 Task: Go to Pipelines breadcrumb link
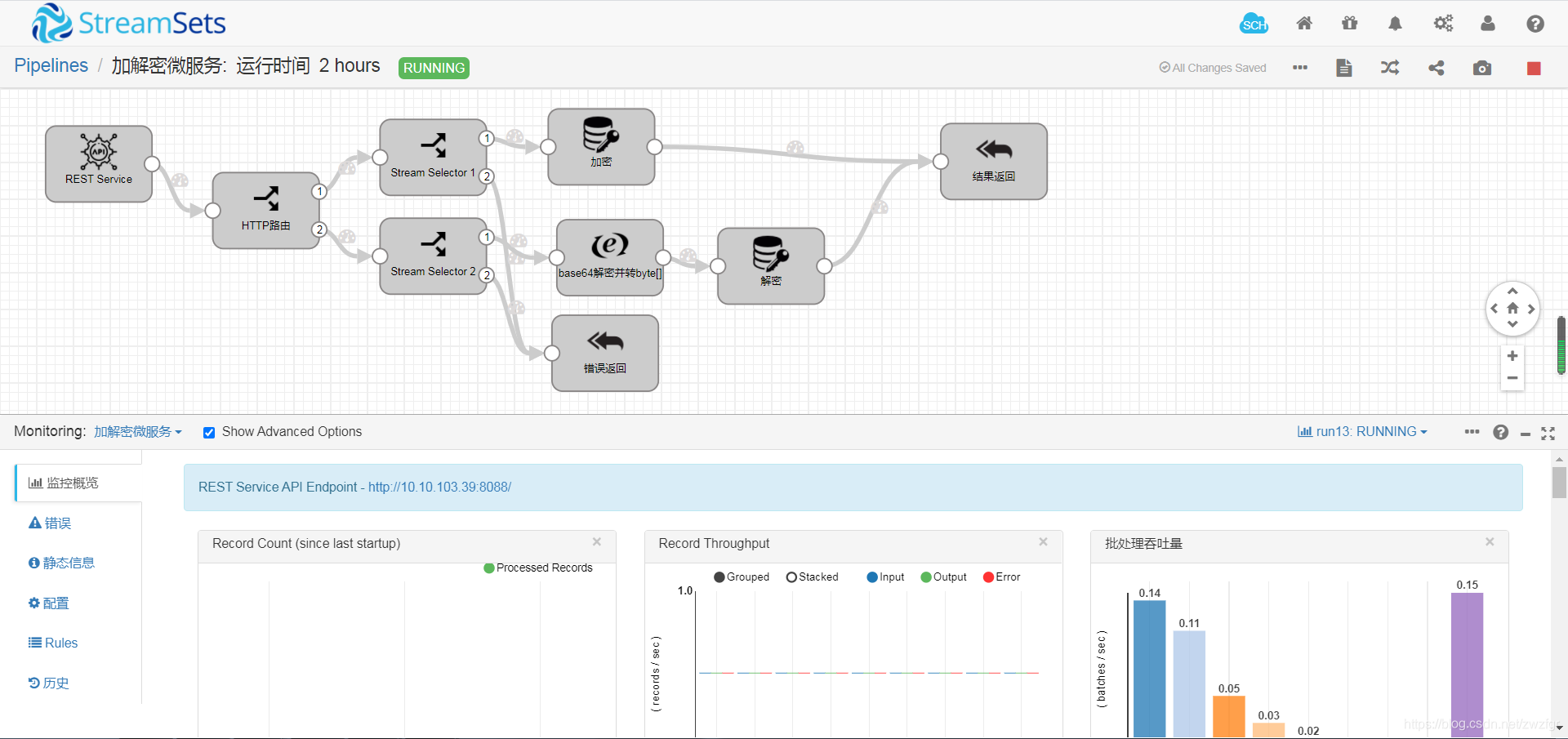click(x=51, y=65)
